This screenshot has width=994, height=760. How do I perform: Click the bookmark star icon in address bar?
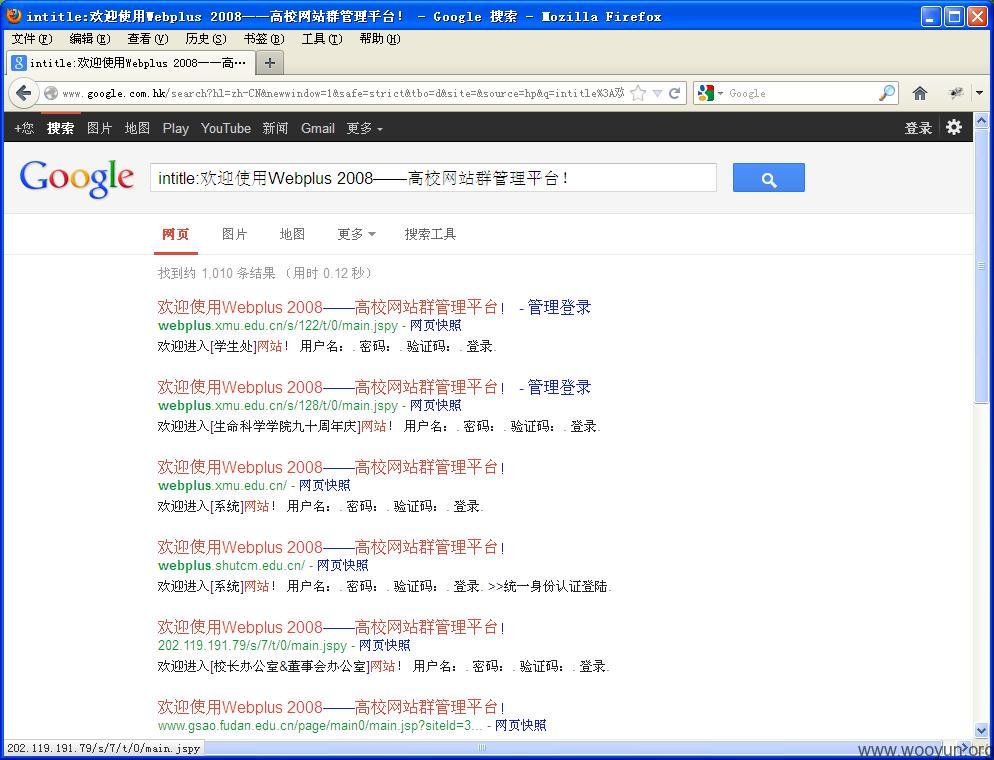(x=638, y=93)
